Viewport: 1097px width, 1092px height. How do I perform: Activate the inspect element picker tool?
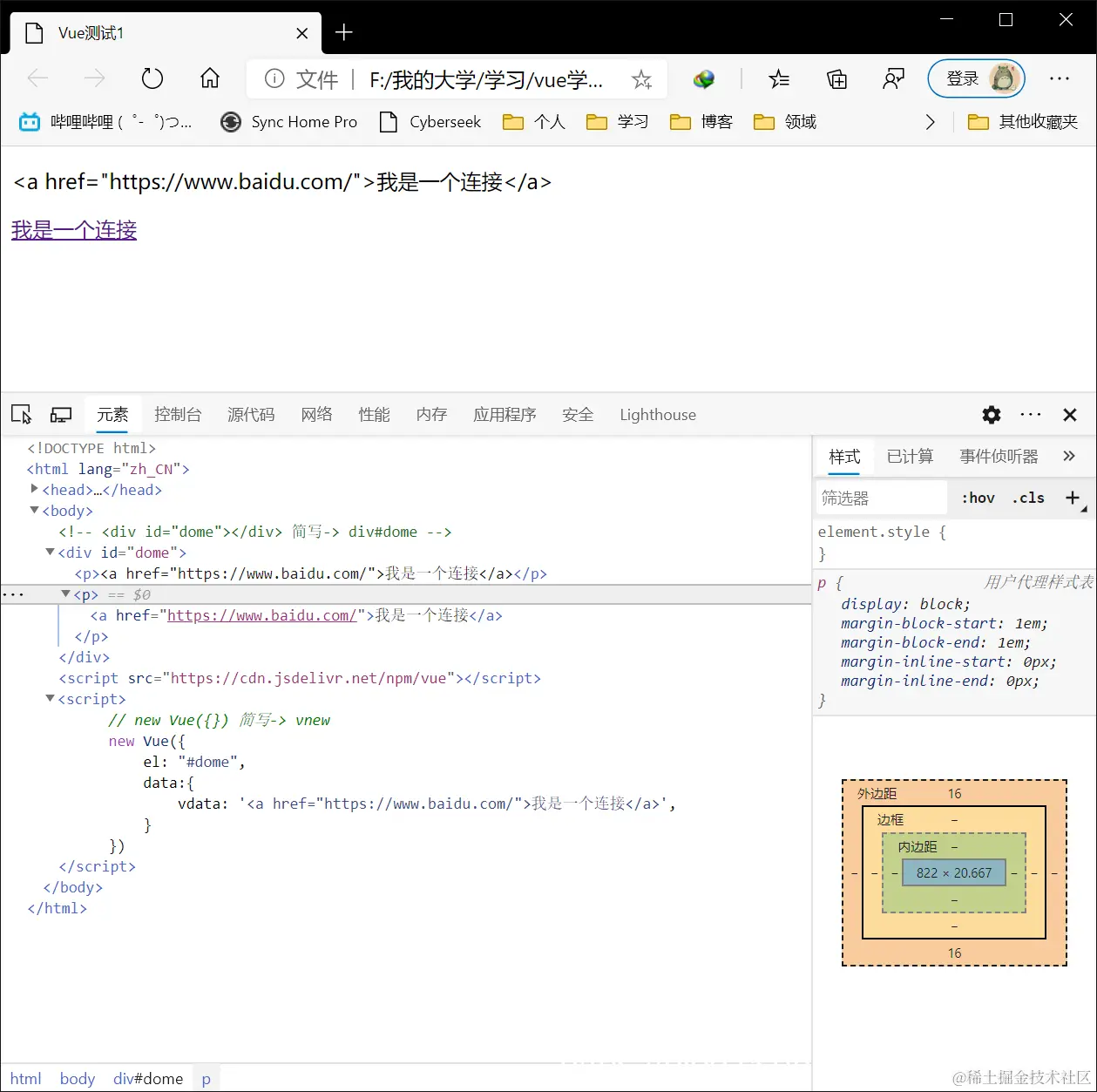22,415
